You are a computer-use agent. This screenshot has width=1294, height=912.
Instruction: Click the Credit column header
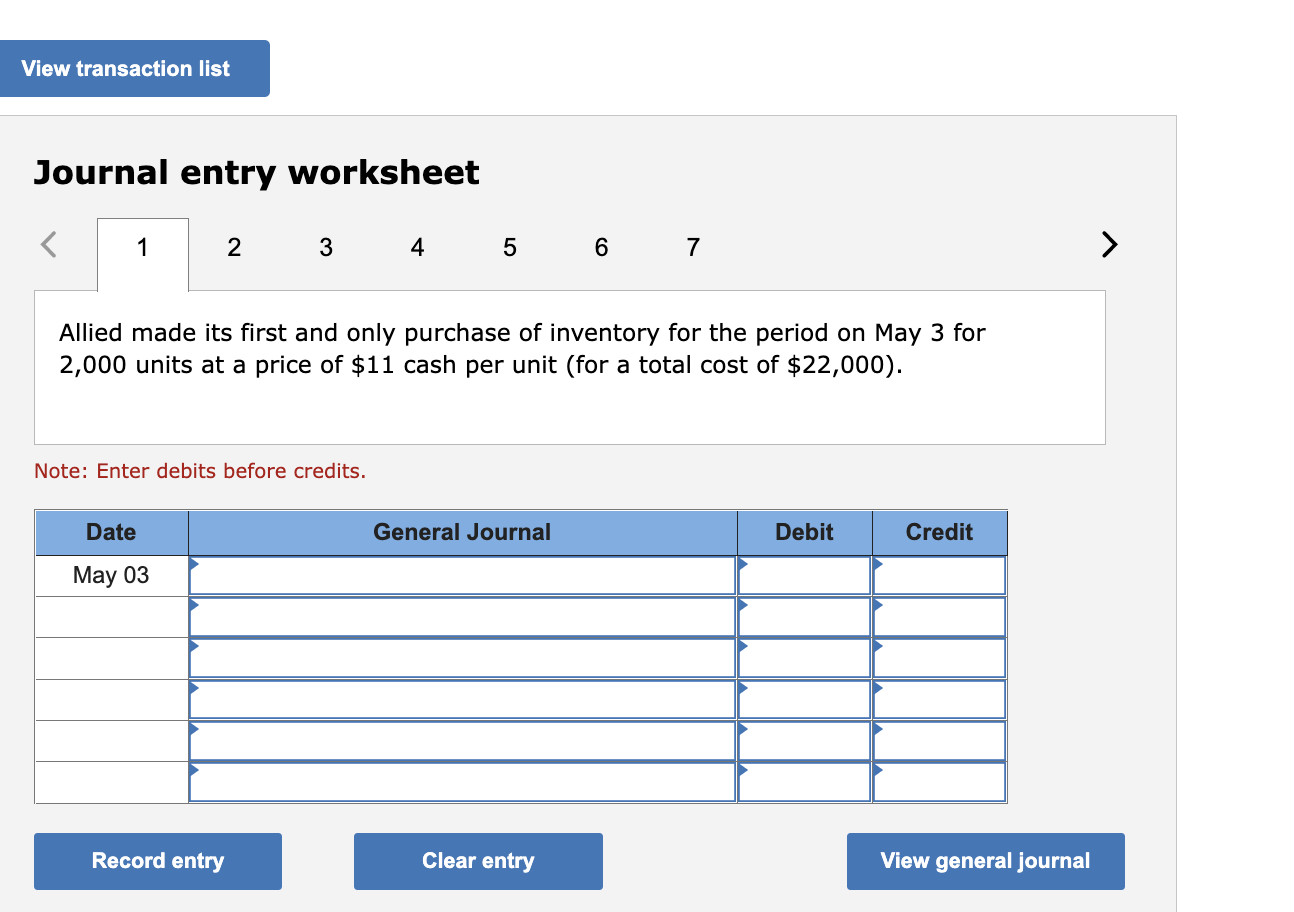[939, 533]
